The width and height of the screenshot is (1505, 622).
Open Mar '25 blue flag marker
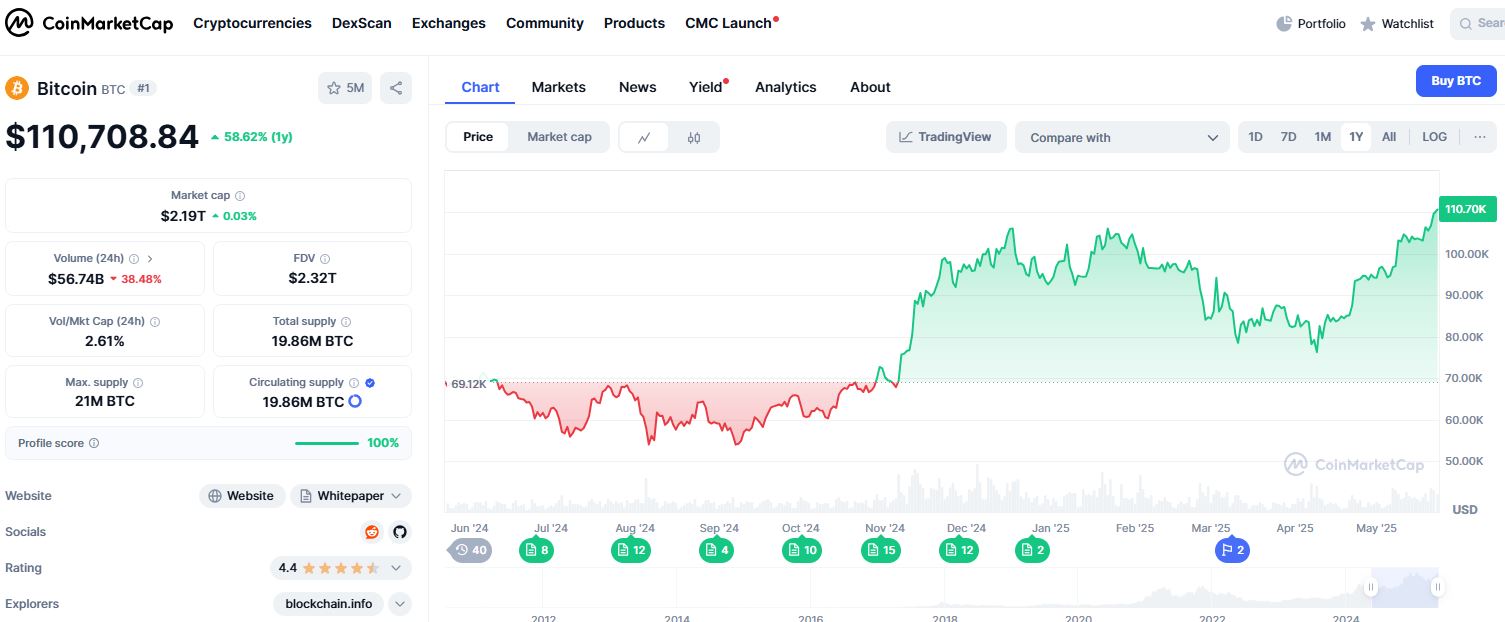point(1232,550)
